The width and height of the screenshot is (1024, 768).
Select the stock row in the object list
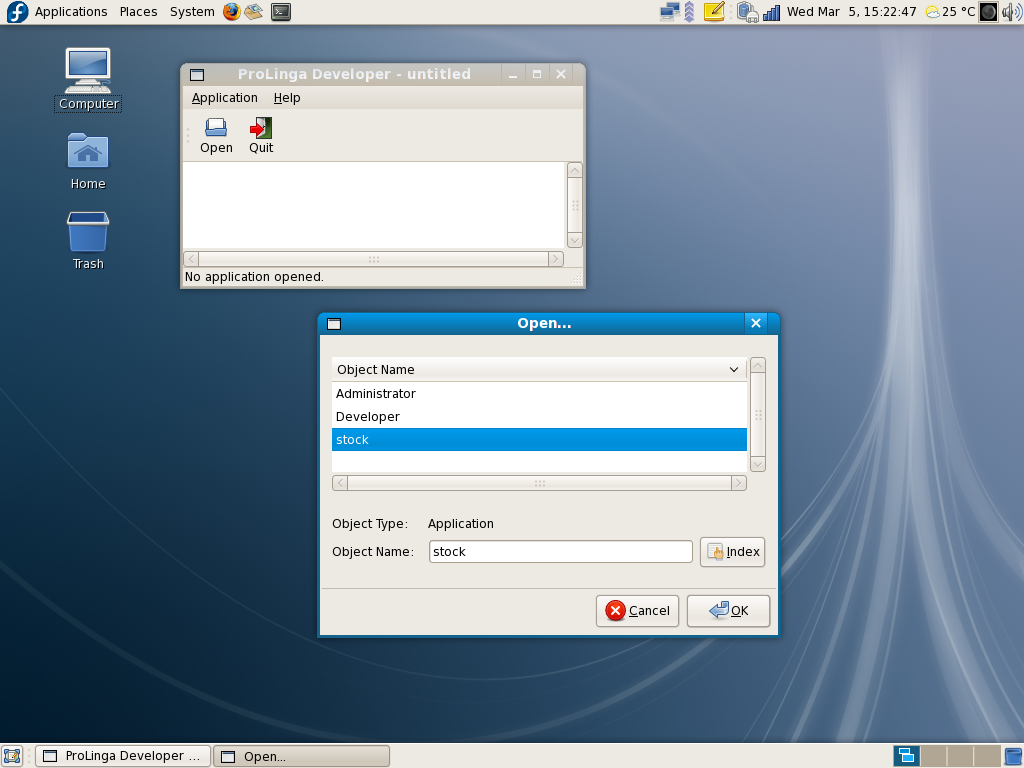(x=539, y=440)
